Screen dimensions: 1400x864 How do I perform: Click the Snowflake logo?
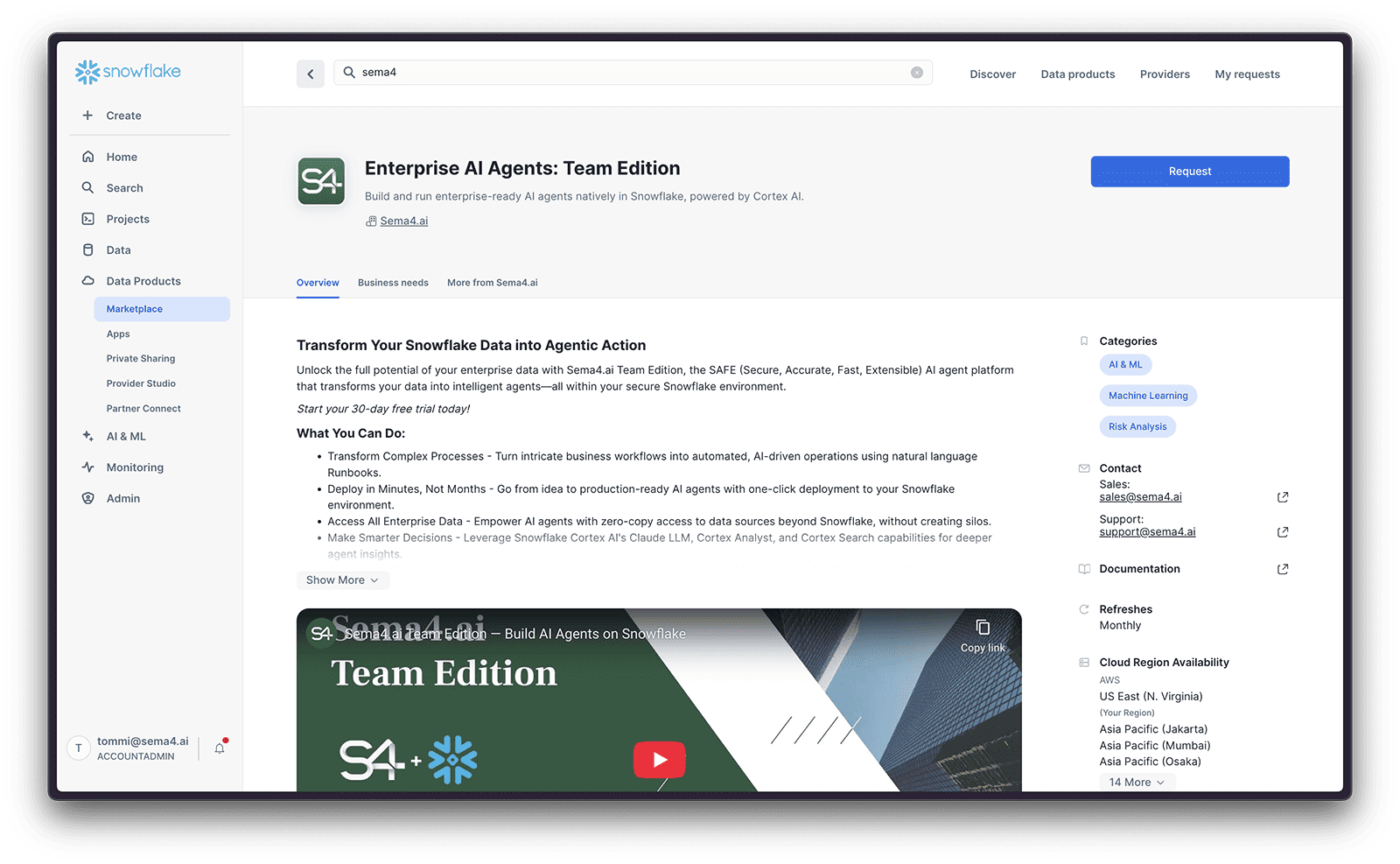coord(127,72)
